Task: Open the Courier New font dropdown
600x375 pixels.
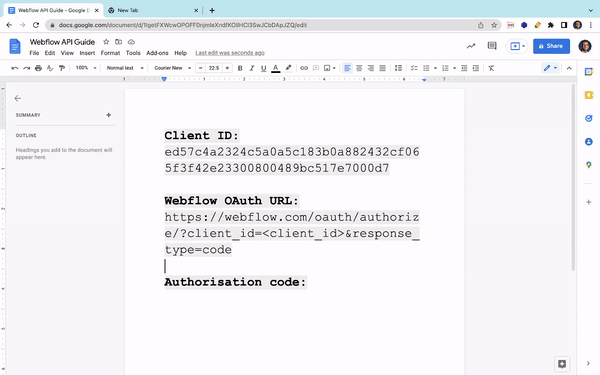Action: pyautogui.click(x=173, y=68)
